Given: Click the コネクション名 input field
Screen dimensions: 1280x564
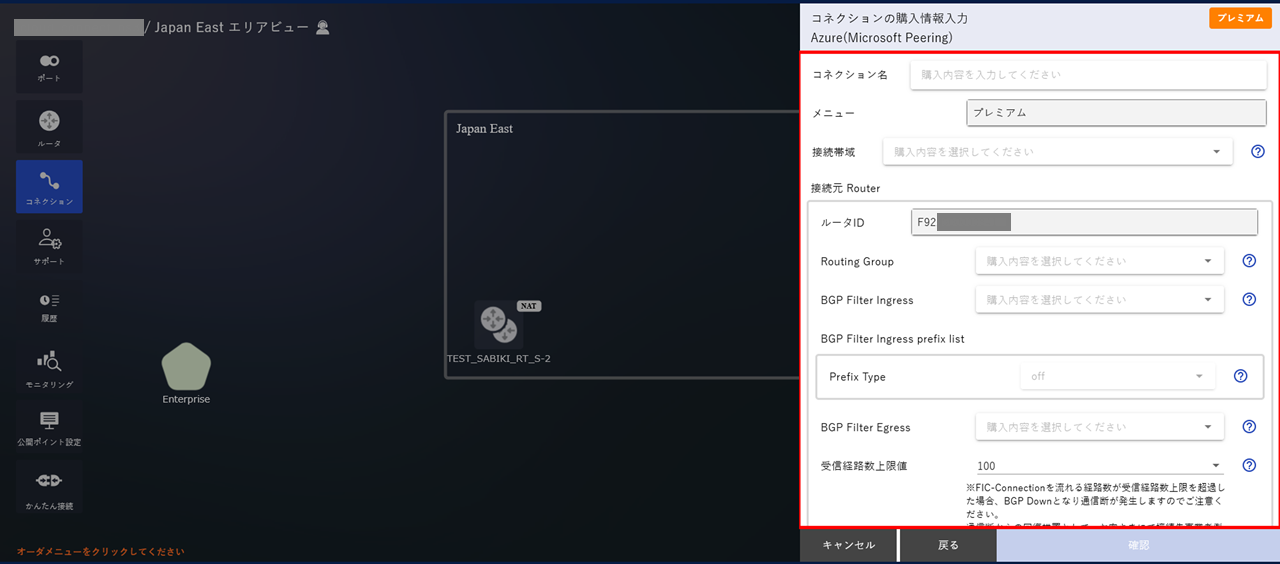Looking at the screenshot, I should click(1088, 75).
